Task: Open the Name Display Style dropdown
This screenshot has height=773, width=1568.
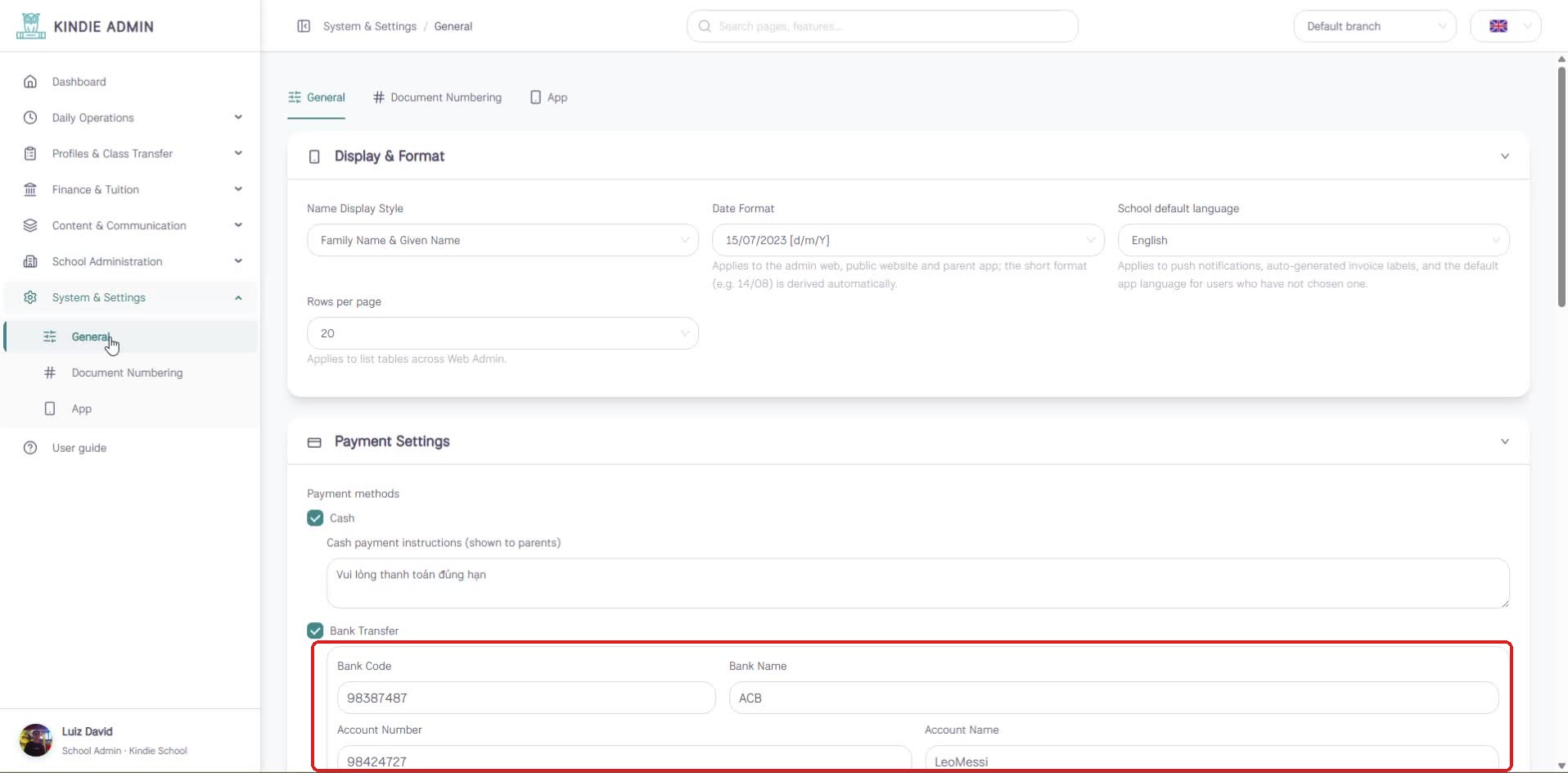Action: tap(502, 241)
